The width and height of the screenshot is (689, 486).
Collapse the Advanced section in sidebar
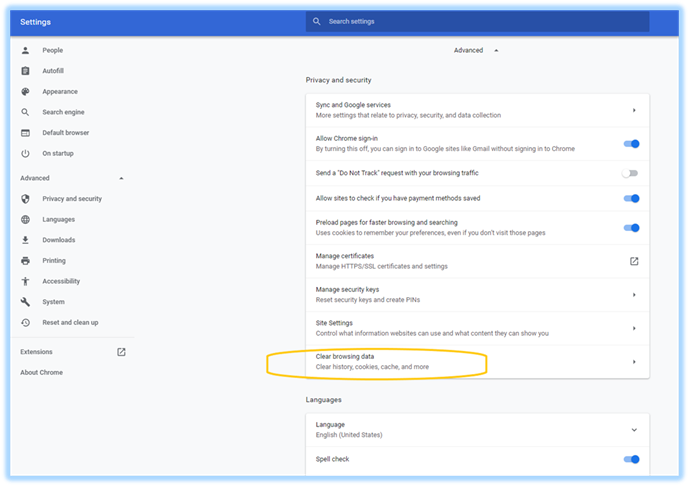pos(121,178)
